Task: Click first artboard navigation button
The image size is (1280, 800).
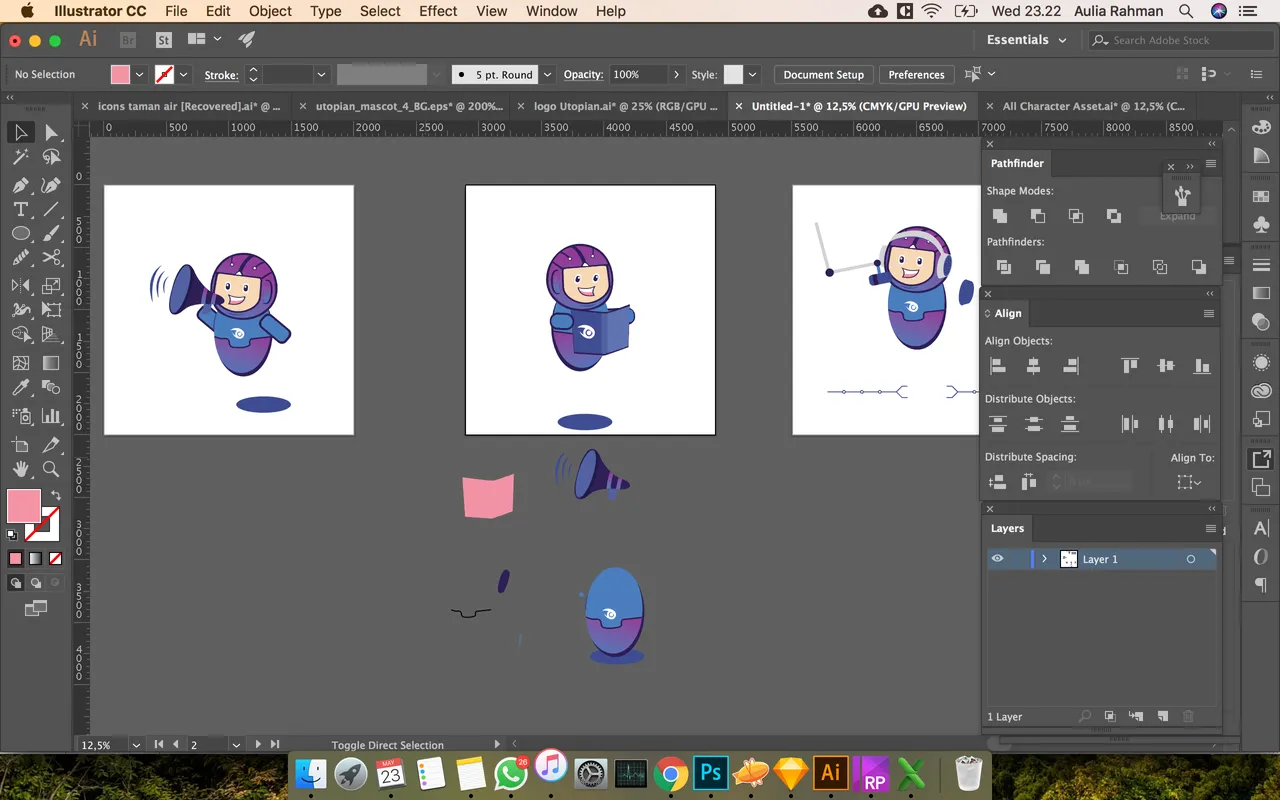Action: (x=158, y=745)
